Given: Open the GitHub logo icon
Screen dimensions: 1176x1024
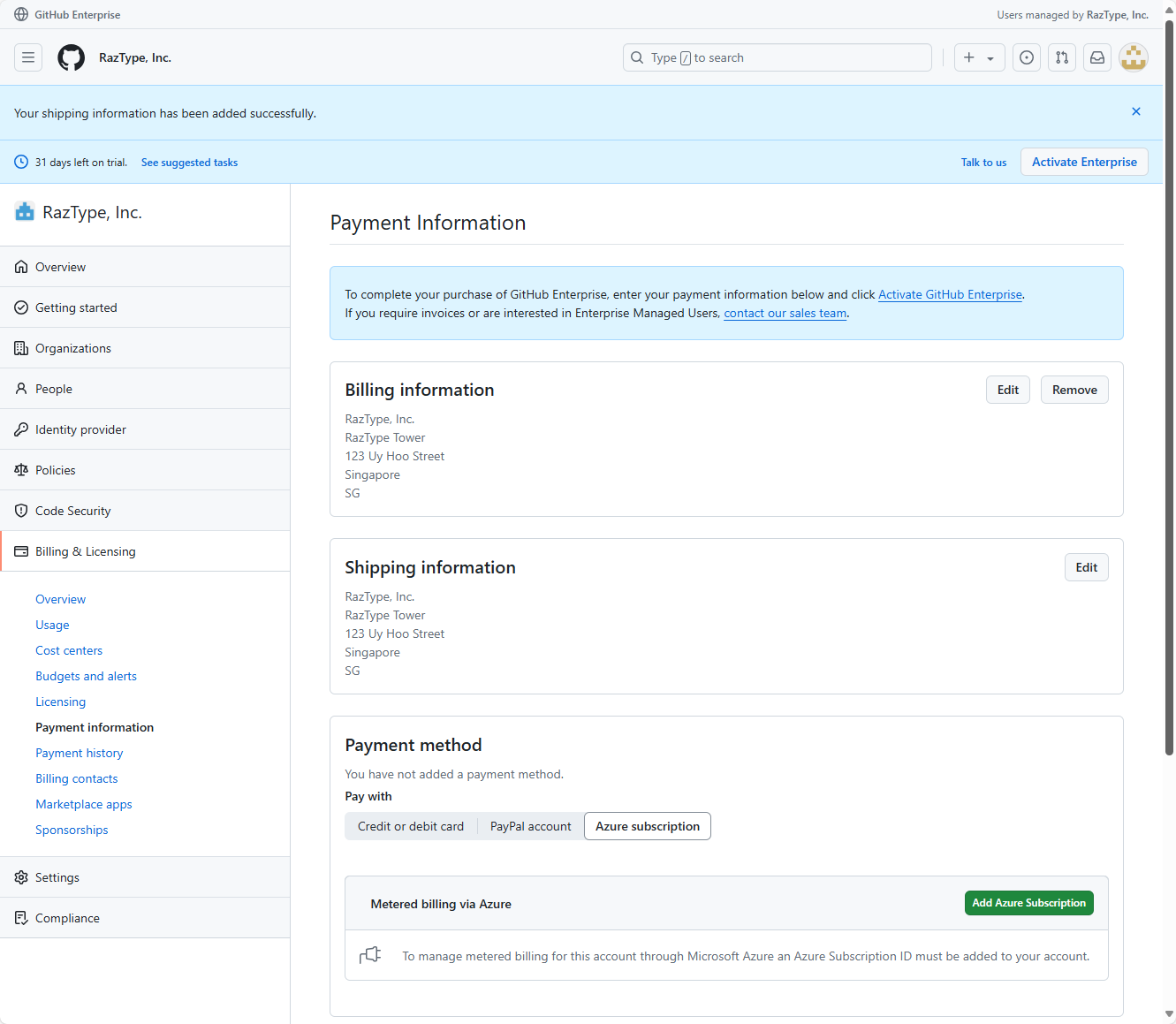Looking at the screenshot, I should tap(71, 57).
